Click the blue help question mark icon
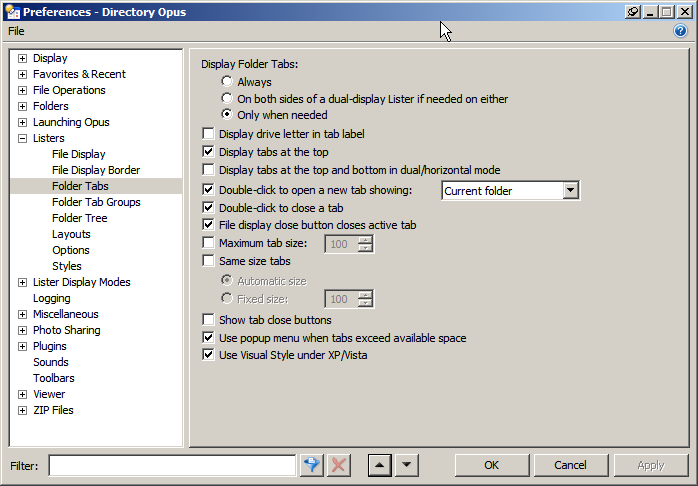 pos(680,31)
